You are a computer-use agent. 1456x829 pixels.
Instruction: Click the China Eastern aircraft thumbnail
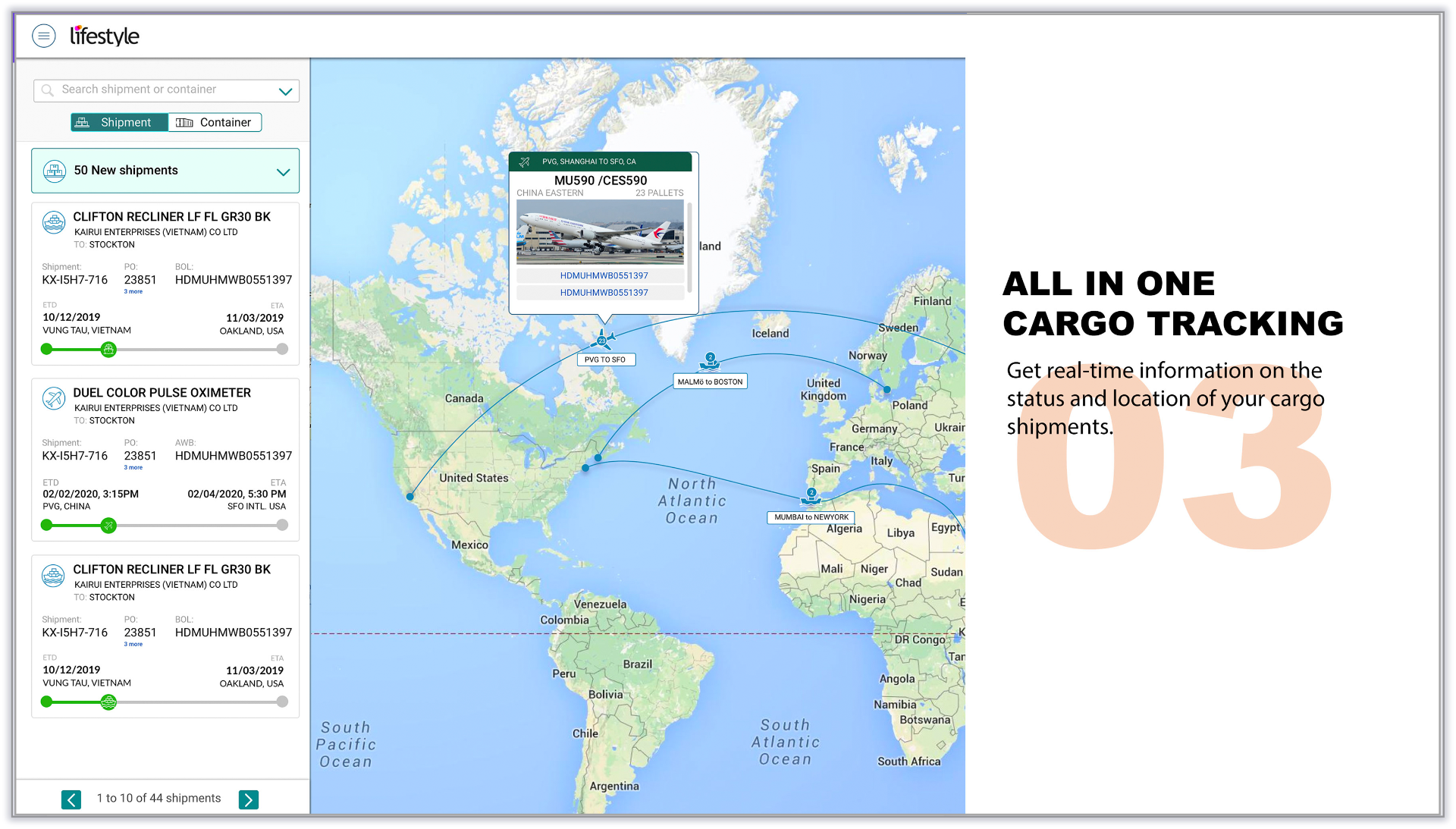click(x=599, y=231)
